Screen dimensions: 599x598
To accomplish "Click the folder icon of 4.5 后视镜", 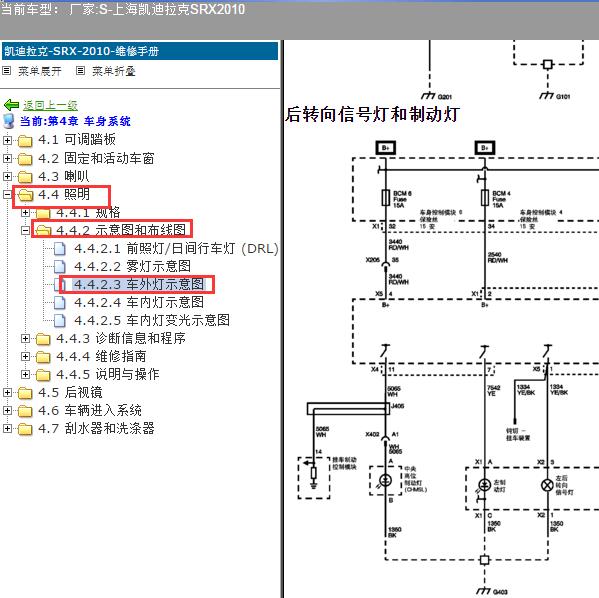I will tap(25, 393).
